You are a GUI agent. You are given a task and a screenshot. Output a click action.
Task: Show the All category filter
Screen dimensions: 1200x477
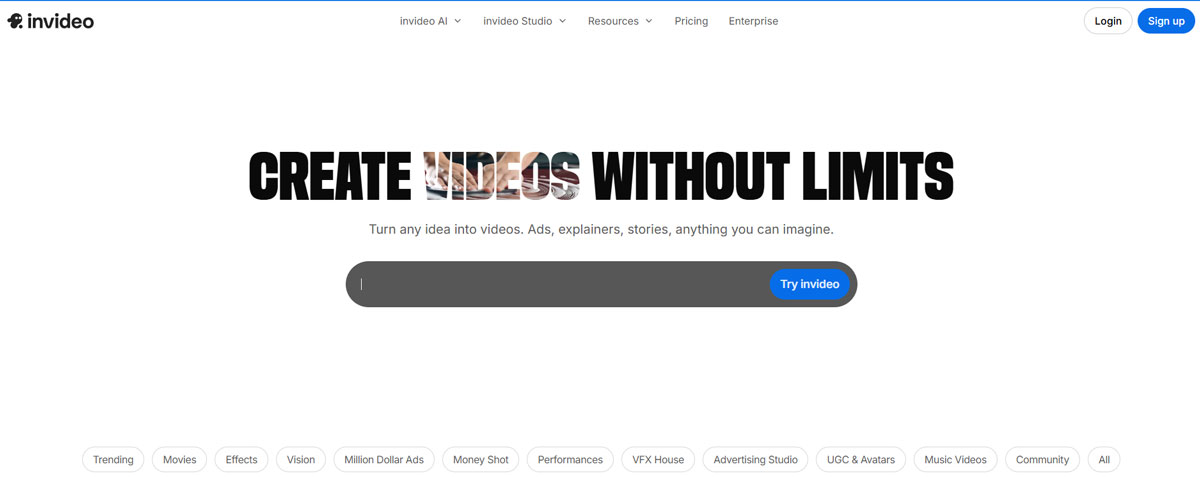coord(1104,460)
